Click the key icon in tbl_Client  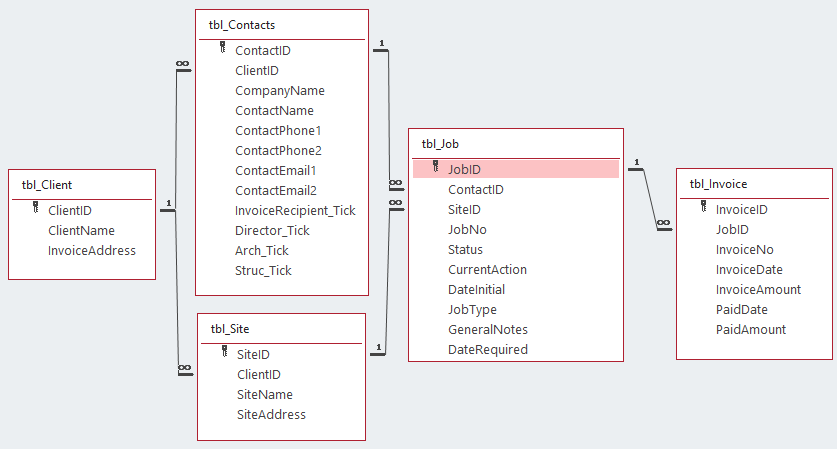pos(35,210)
